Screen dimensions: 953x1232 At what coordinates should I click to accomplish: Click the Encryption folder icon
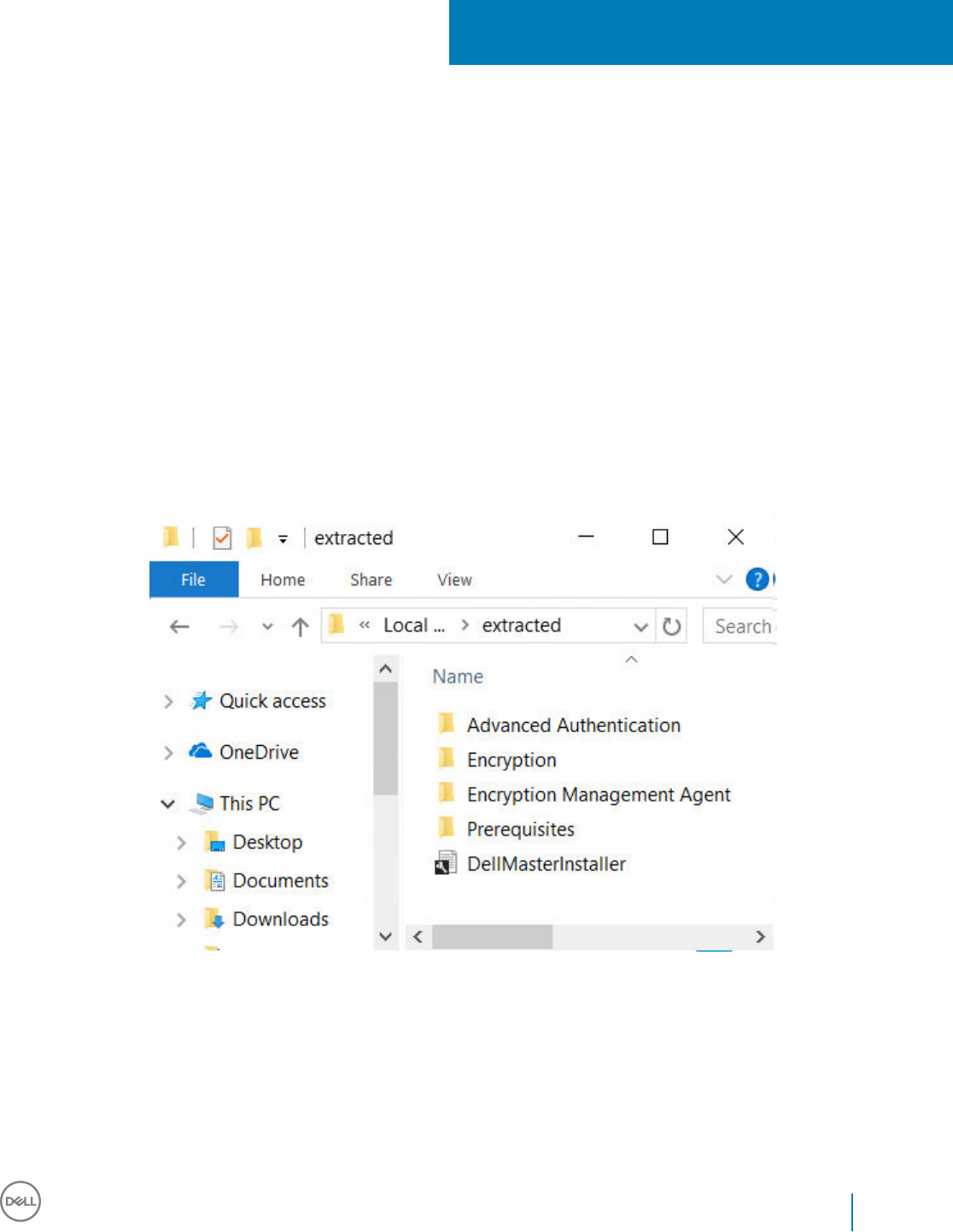coord(446,759)
